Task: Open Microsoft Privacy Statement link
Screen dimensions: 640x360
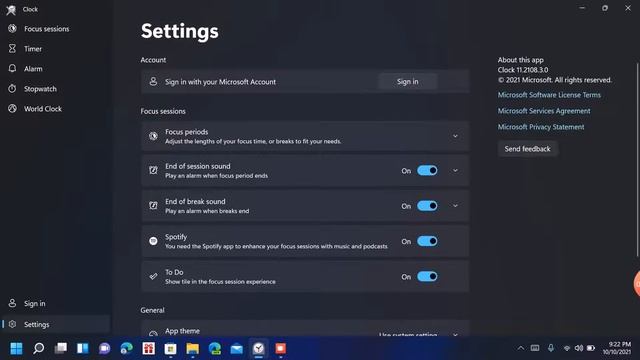Action: (541, 127)
